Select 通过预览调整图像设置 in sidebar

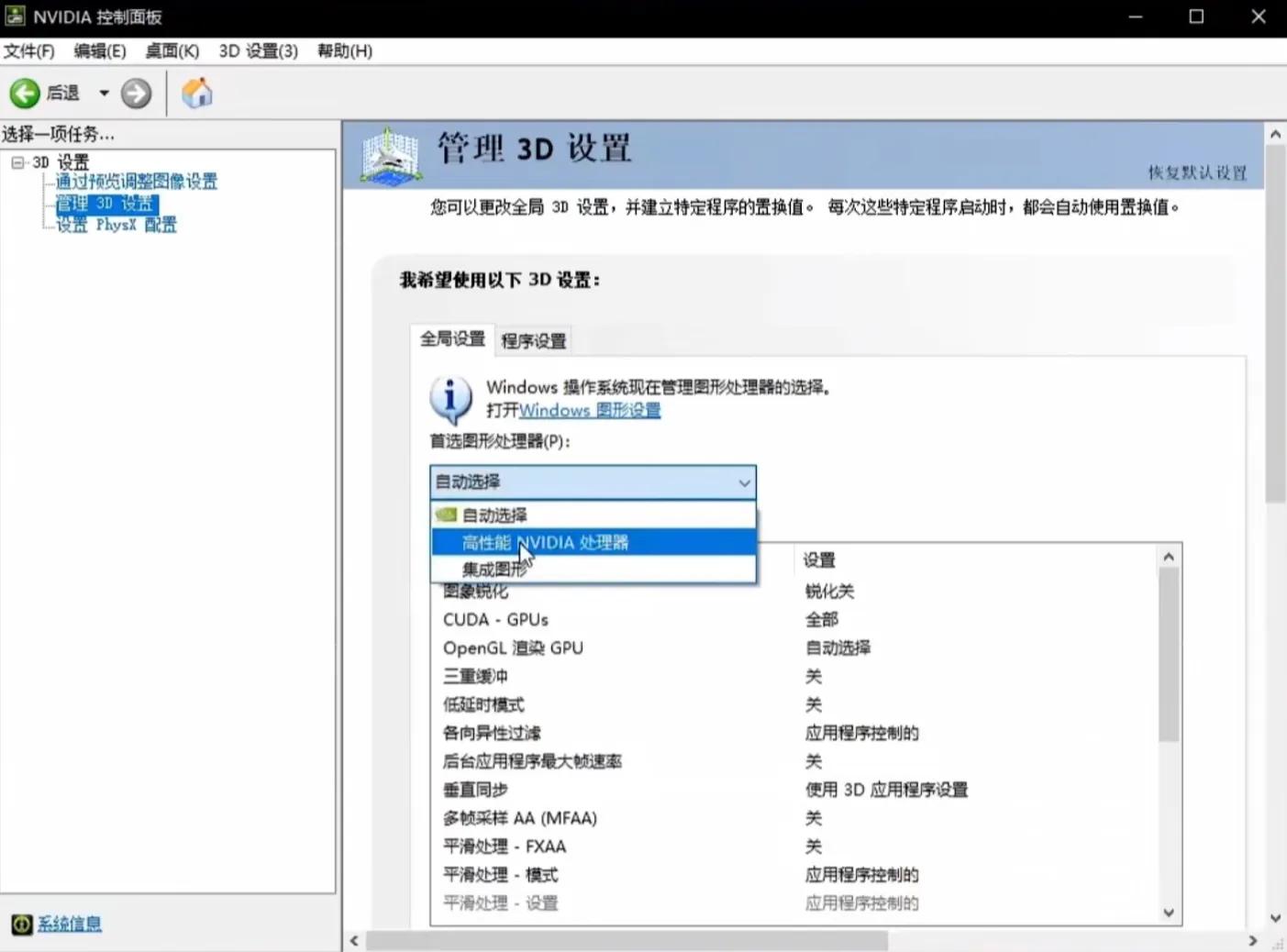[x=135, y=181]
